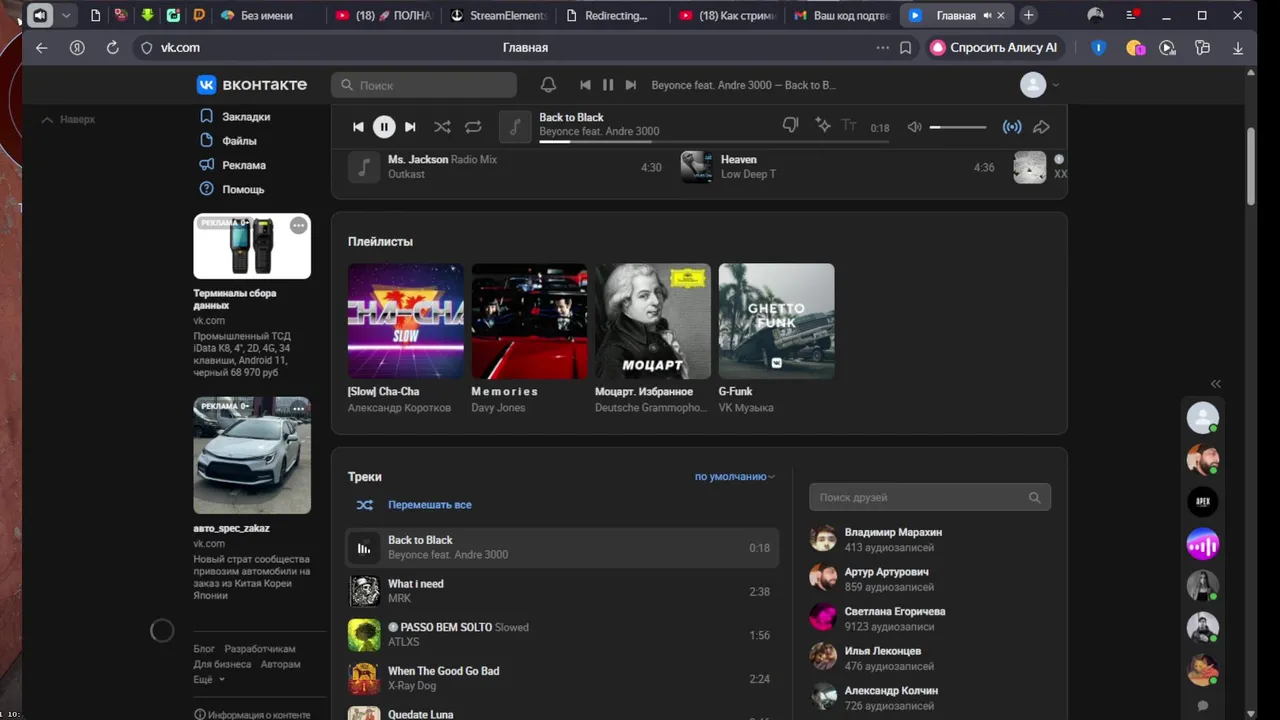The image size is (1280, 720).
Task: Collapse the right chat sidebar double-chevron
Action: pyautogui.click(x=1216, y=384)
